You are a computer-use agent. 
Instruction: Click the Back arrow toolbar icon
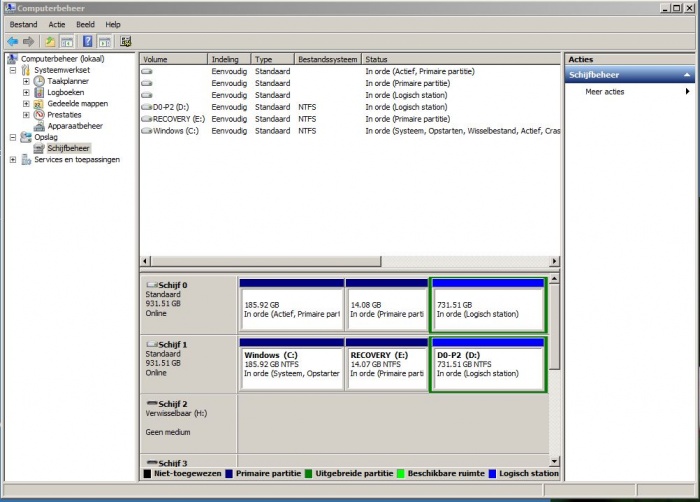[x=12, y=41]
